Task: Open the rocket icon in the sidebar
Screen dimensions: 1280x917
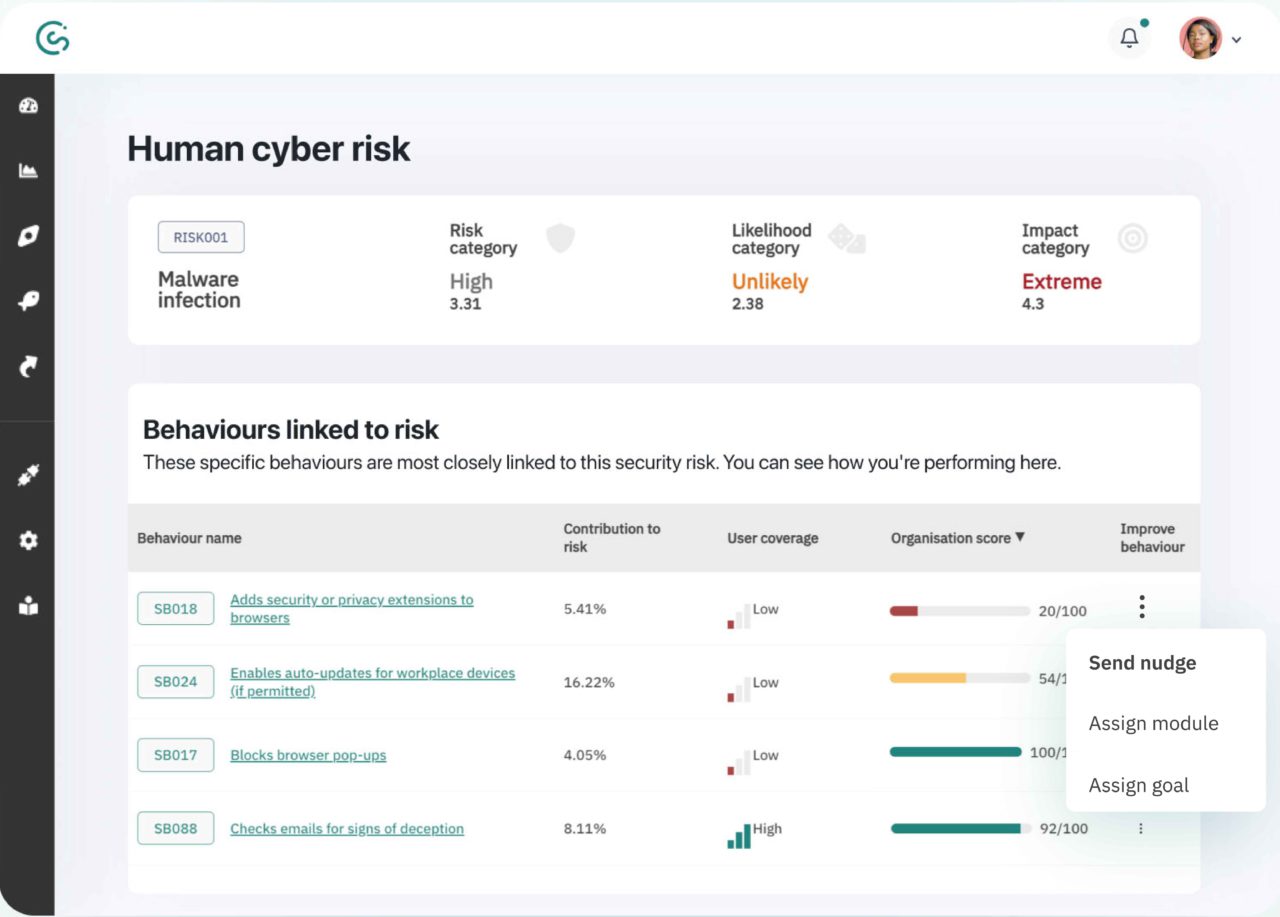Action: pos(27,235)
